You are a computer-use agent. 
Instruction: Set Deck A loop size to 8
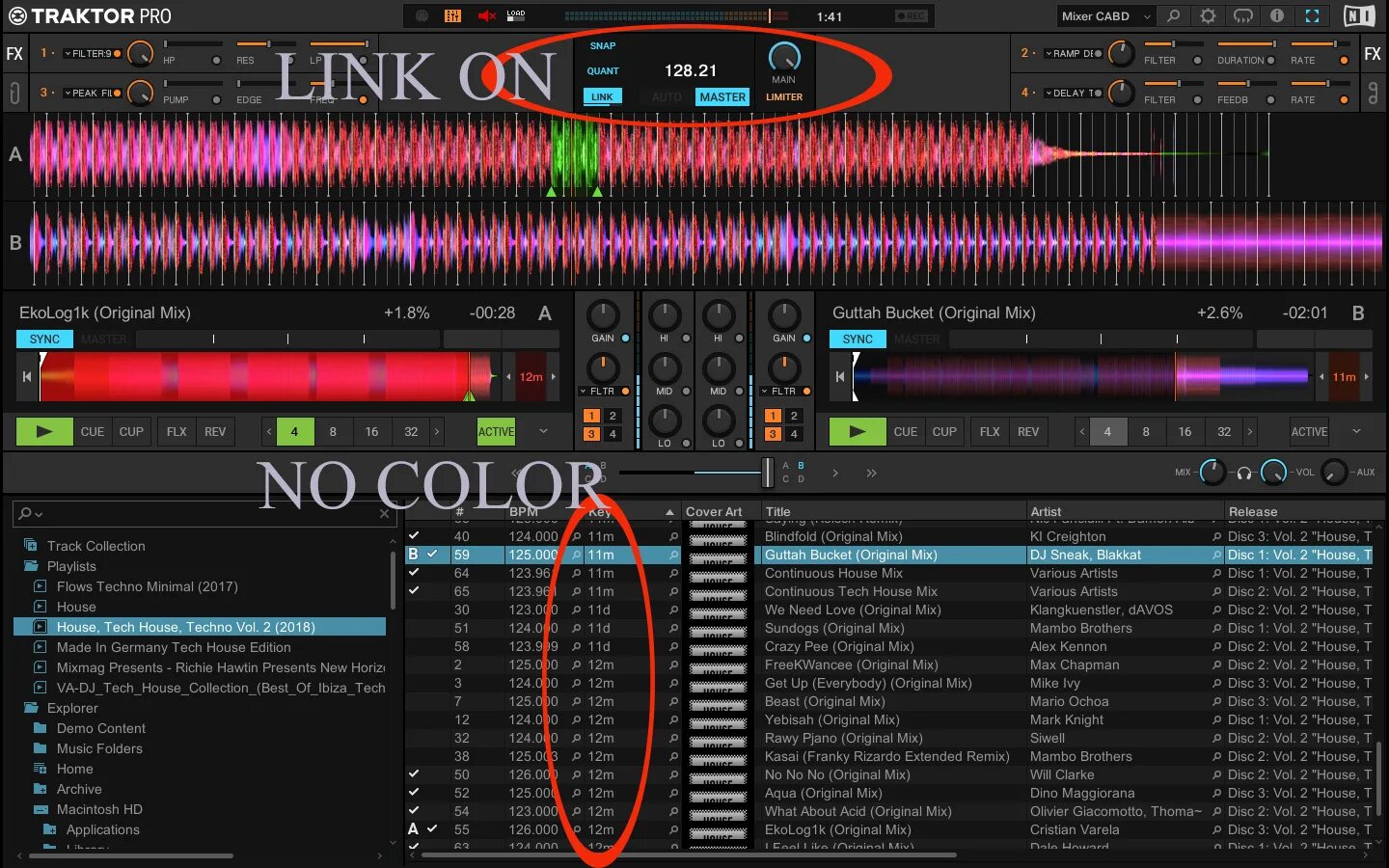click(333, 431)
